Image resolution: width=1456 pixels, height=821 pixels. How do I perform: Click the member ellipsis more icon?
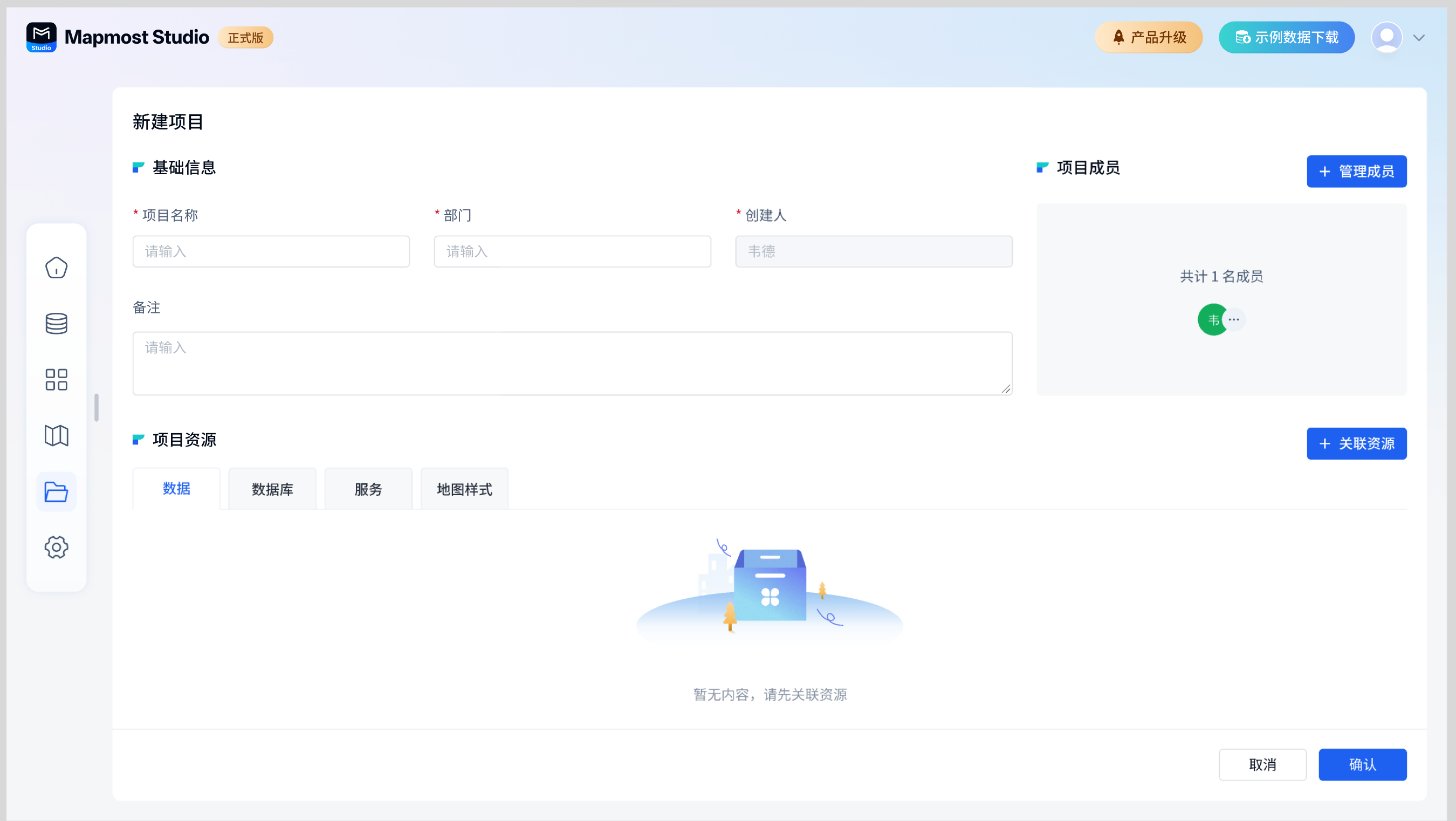pos(1234,319)
